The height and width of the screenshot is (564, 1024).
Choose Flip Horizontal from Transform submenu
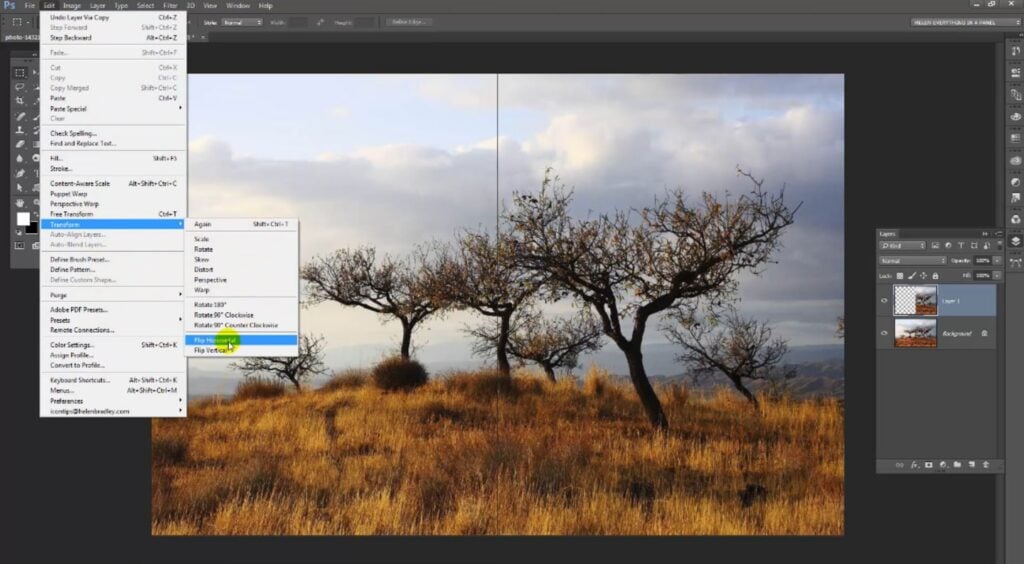tap(216, 340)
